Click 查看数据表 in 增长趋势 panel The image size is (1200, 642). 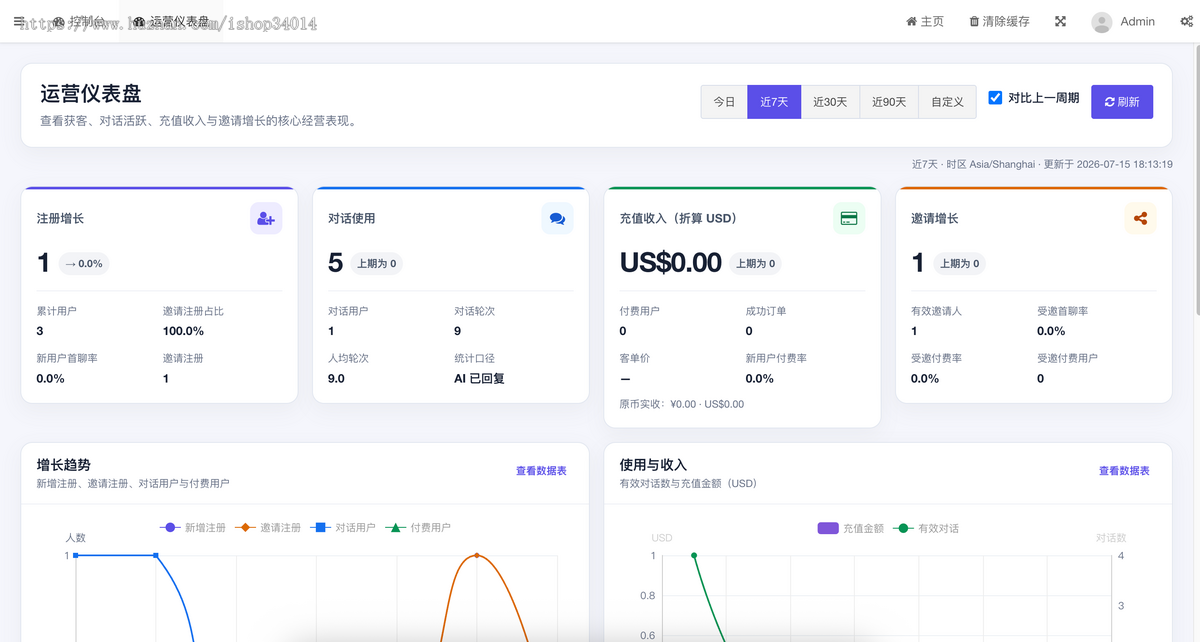[541, 471]
